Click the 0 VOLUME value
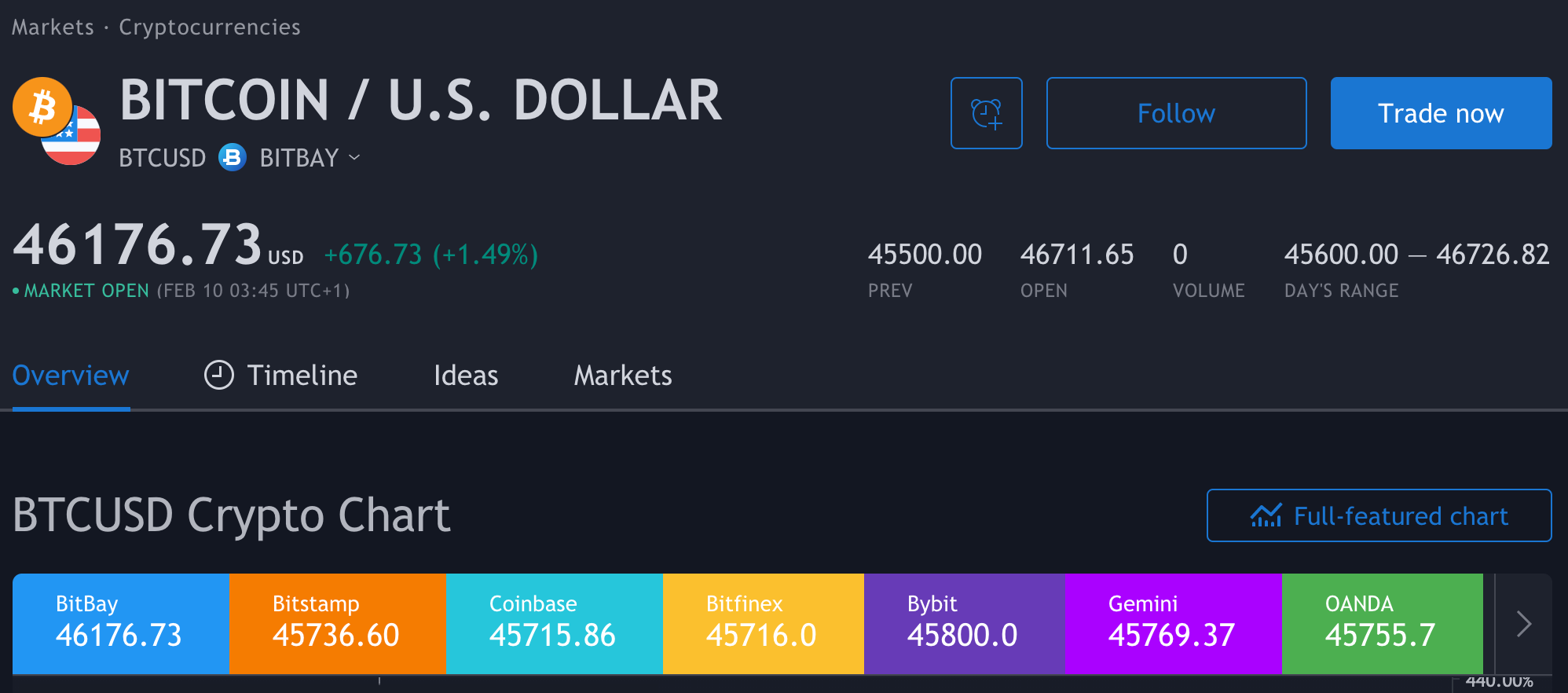 click(x=1180, y=255)
